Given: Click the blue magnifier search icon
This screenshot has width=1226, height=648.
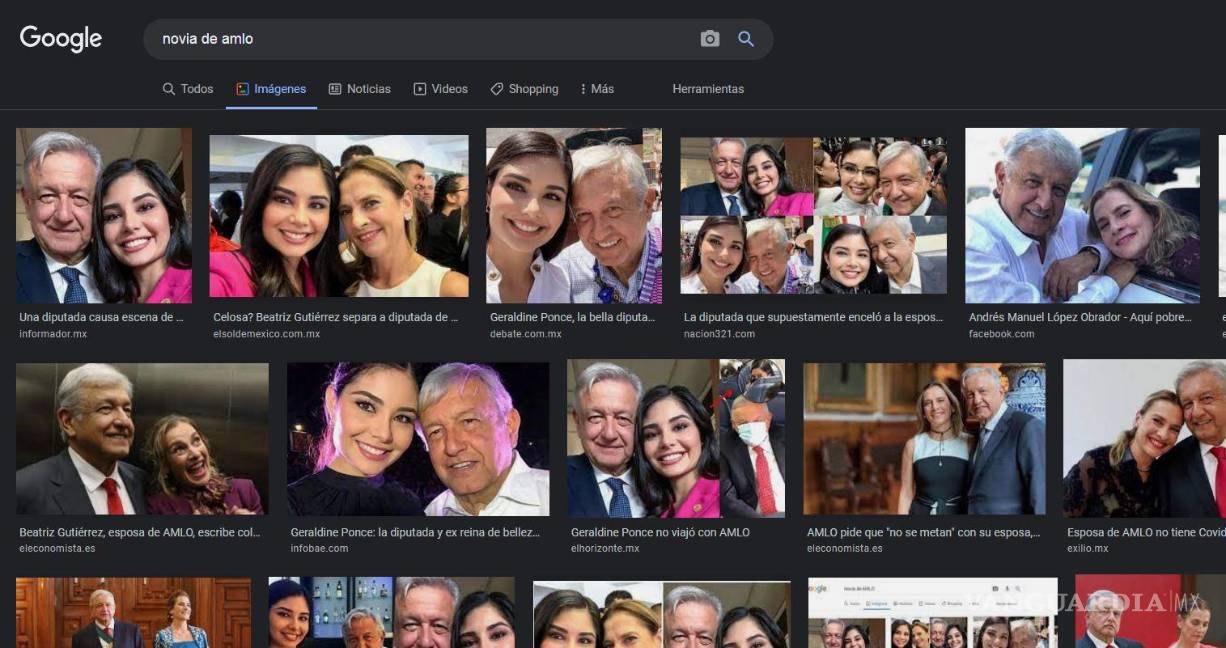Looking at the screenshot, I should point(746,39).
